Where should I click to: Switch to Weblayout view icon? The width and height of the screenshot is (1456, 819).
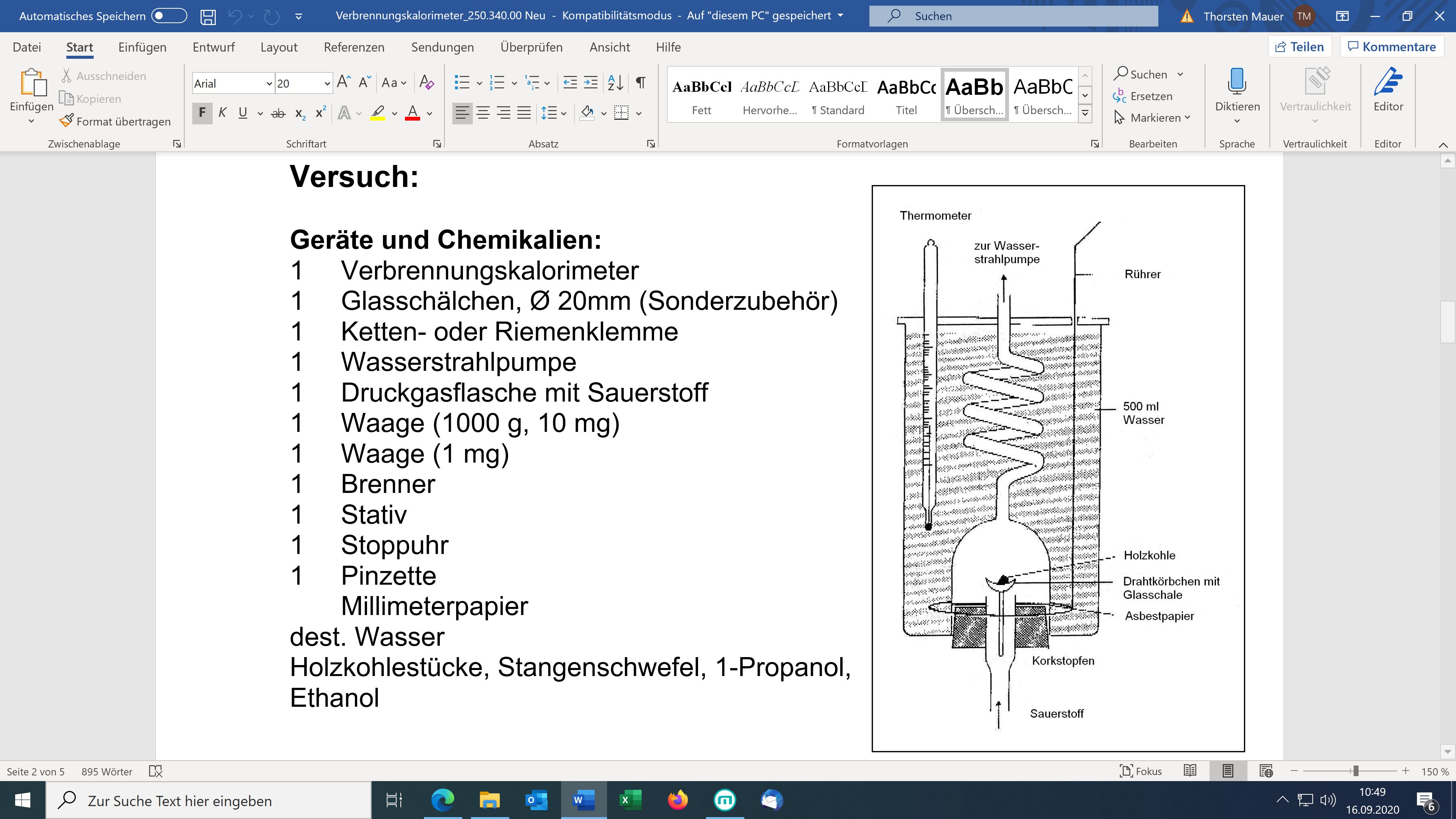tap(1266, 771)
